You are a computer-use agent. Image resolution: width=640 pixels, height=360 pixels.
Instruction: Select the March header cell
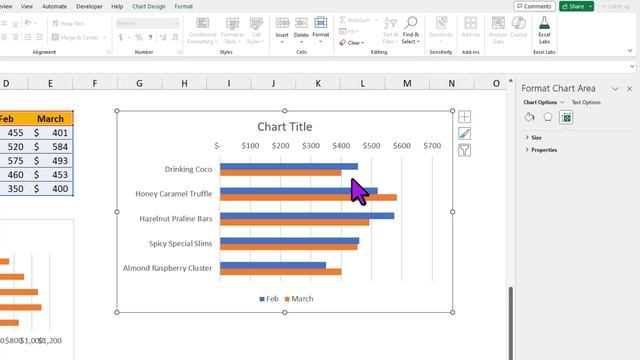pos(50,119)
